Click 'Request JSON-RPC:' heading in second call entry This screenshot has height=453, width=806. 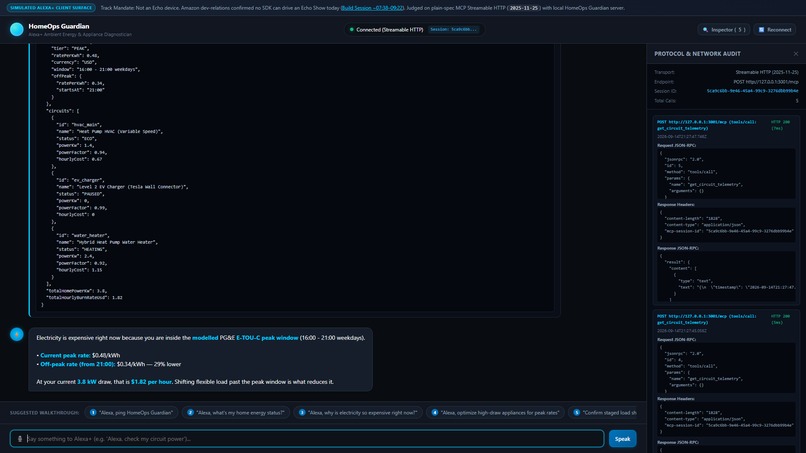(676, 339)
